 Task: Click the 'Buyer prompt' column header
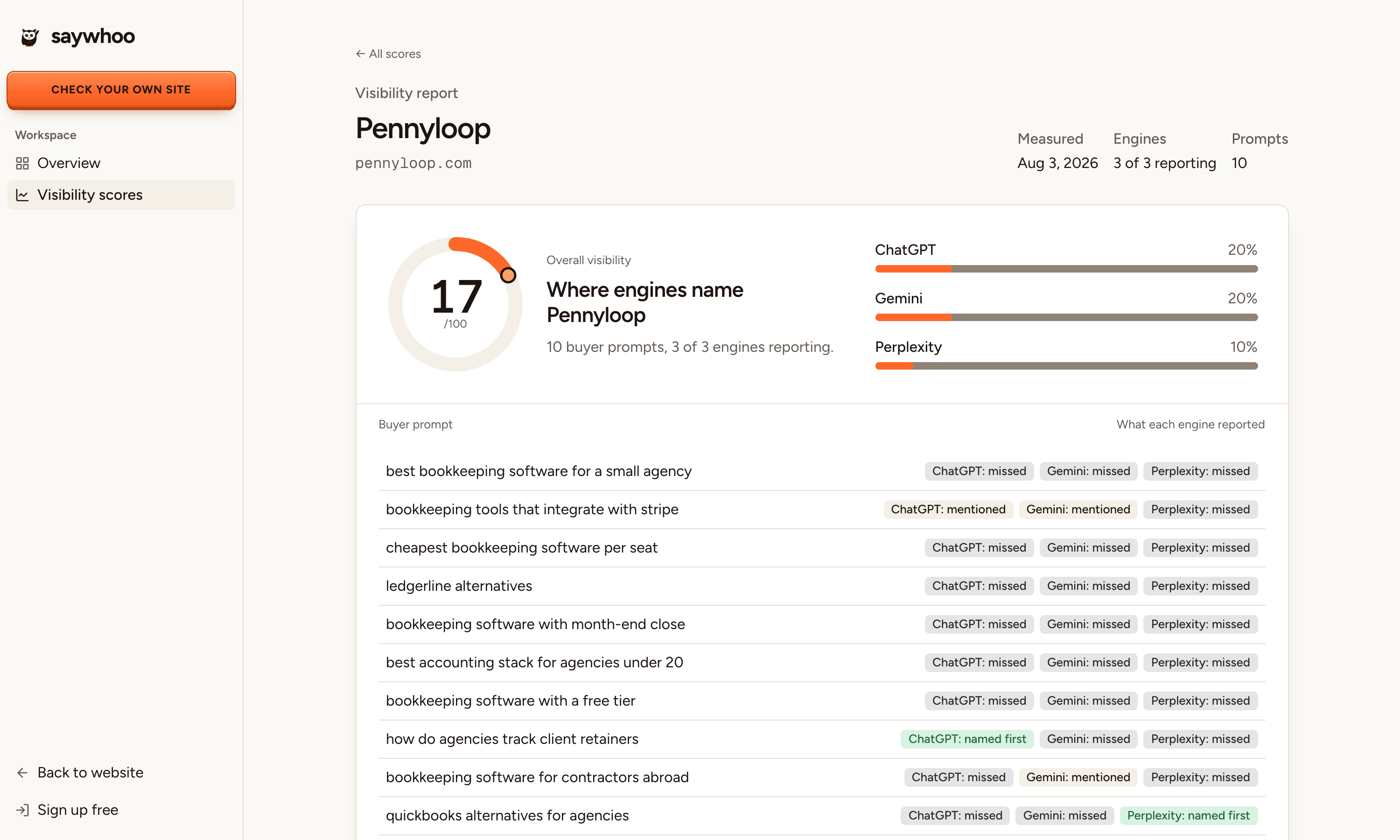point(415,425)
